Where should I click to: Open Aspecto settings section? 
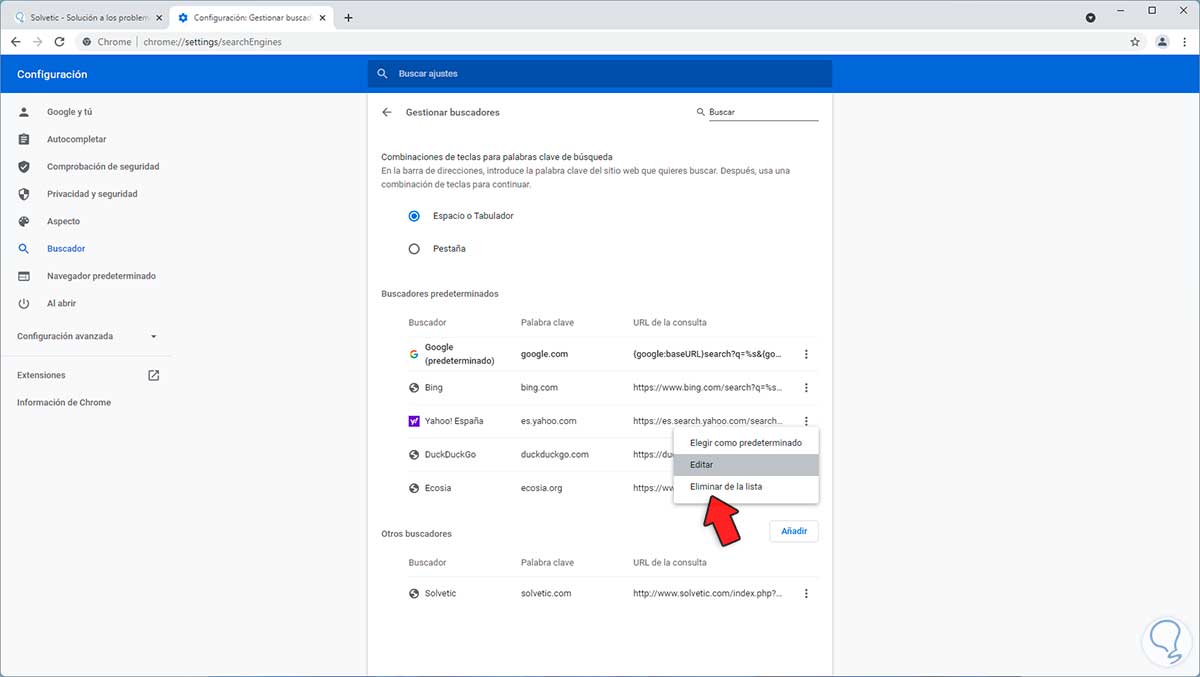pyautogui.click(x=63, y=221)
